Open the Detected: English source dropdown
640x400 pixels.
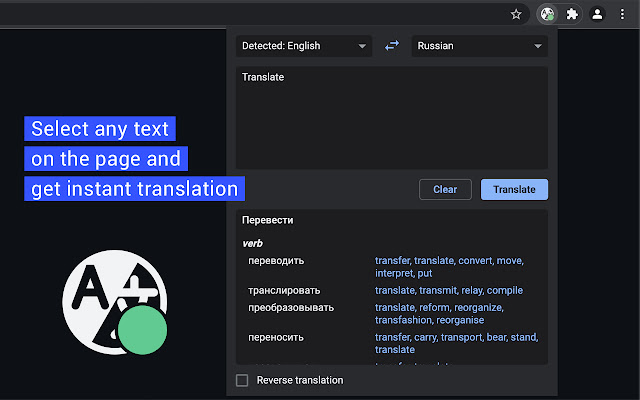point(304,46)
